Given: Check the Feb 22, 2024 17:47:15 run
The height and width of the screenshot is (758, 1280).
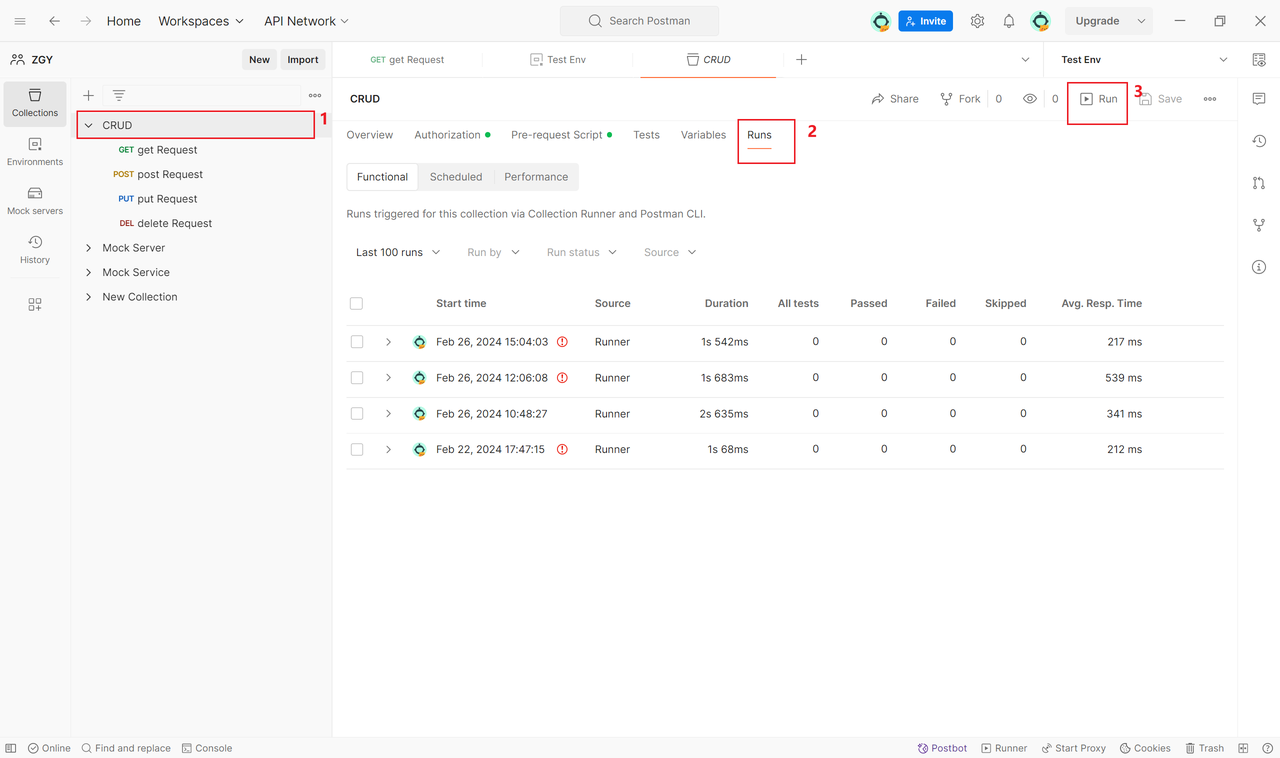Looking at the screenshot, I should pyautogui.click(x=356, y=450).
